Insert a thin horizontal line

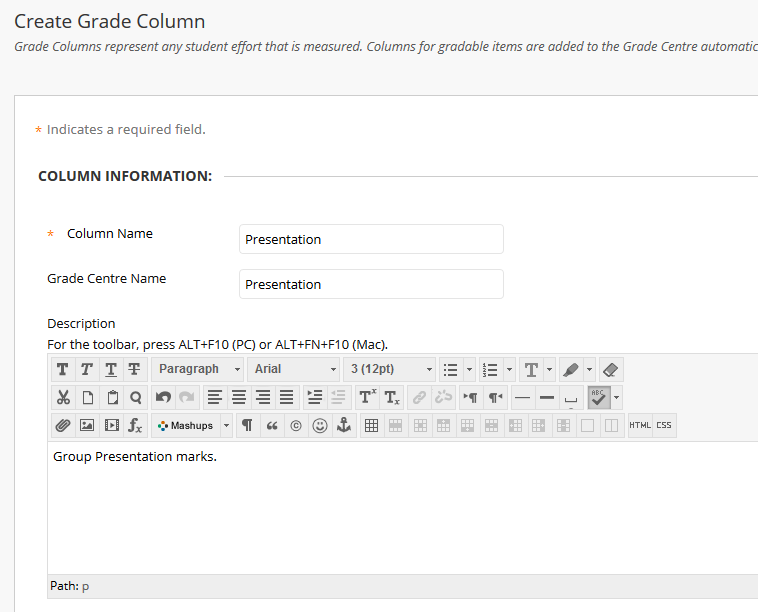point(523,398)
